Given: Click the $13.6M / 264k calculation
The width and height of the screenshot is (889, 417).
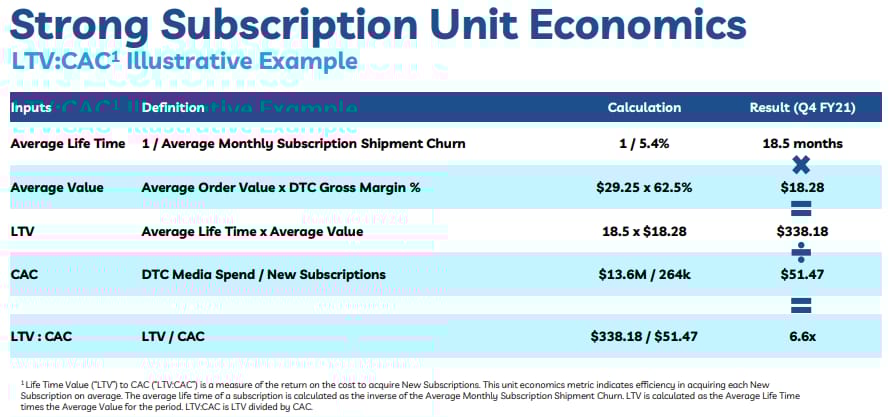Looking at the screenshot, I should point(644,275).
